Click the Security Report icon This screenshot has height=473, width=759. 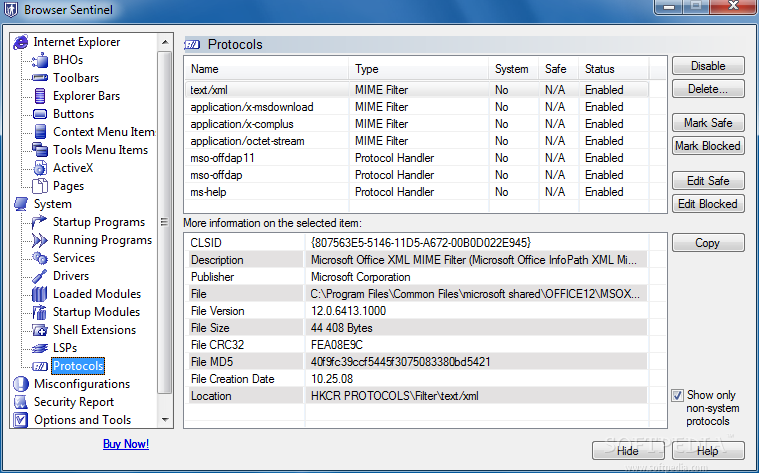[21, 402]
